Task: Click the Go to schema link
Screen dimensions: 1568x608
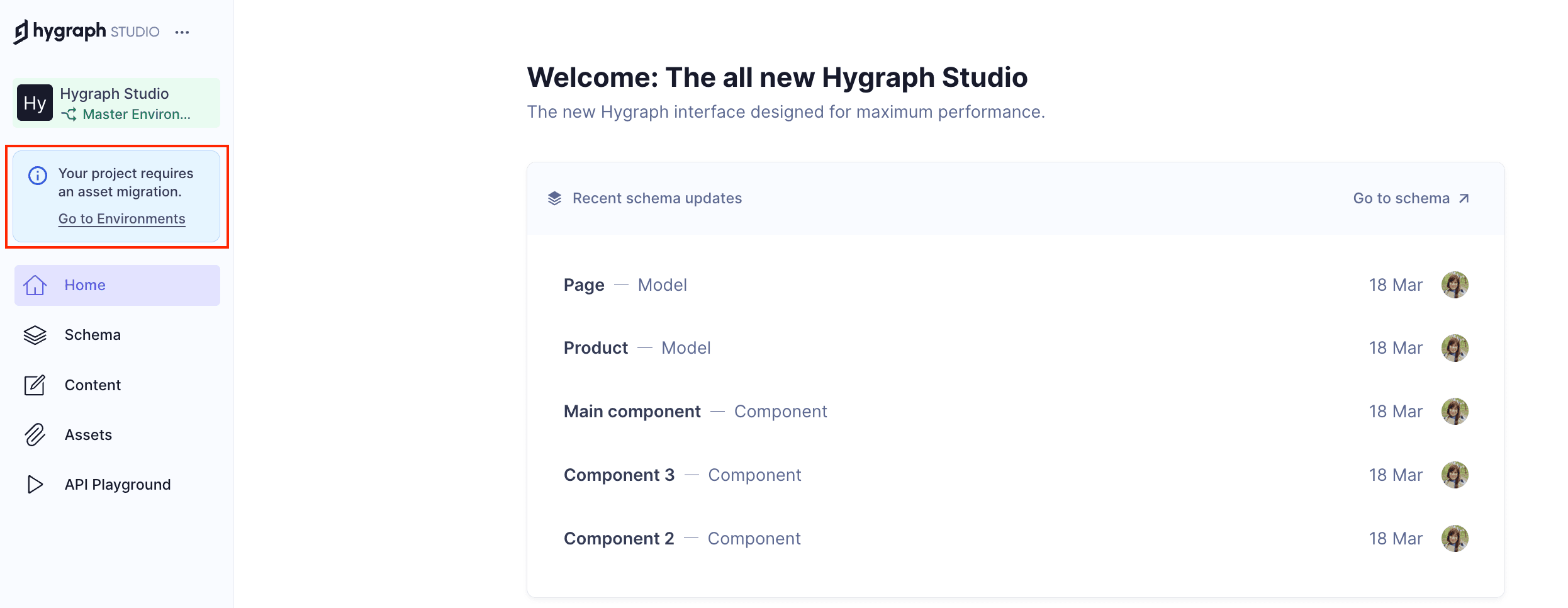Action: [1410, 198]
